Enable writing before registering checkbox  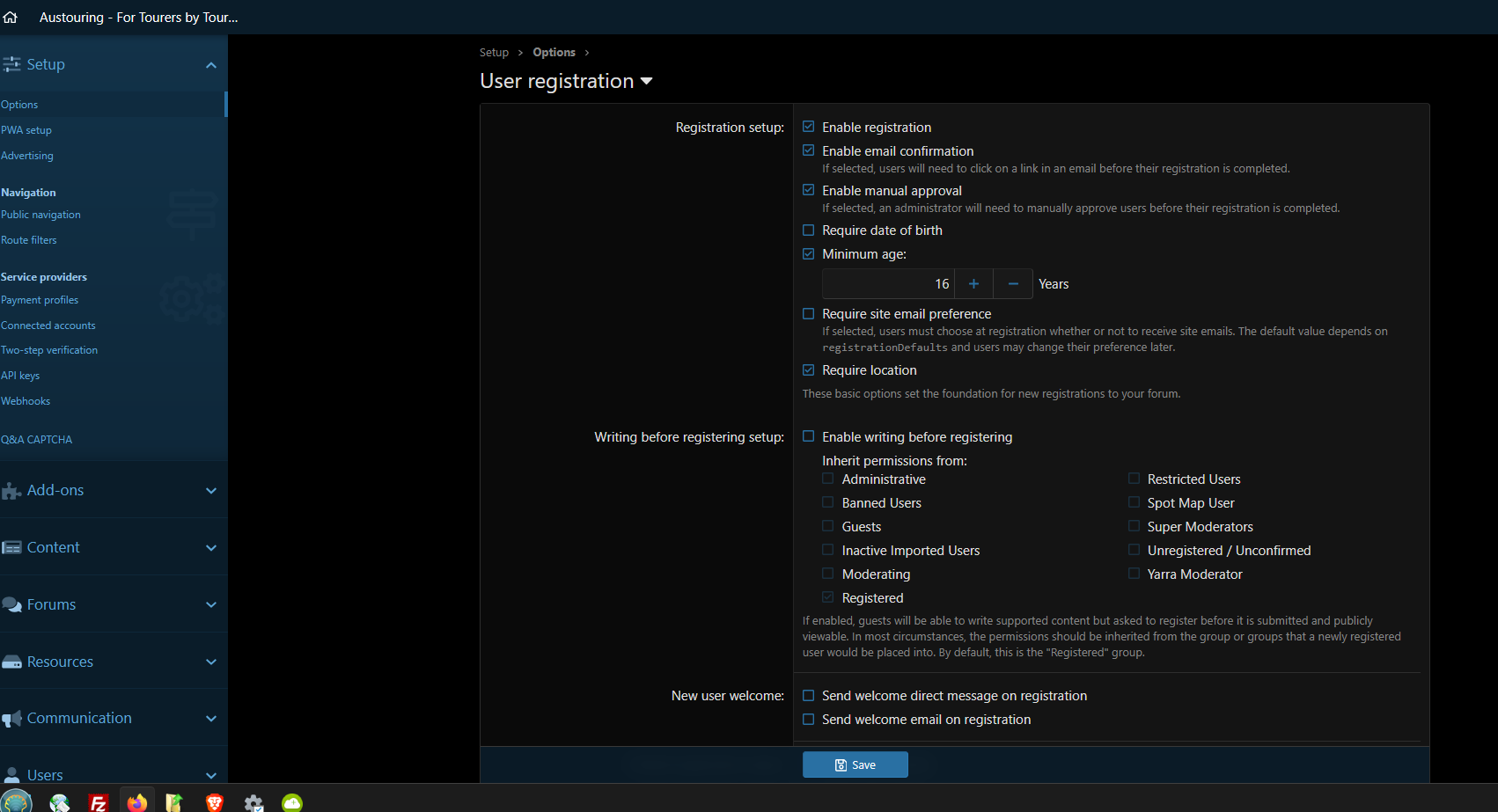pos(809,437)
